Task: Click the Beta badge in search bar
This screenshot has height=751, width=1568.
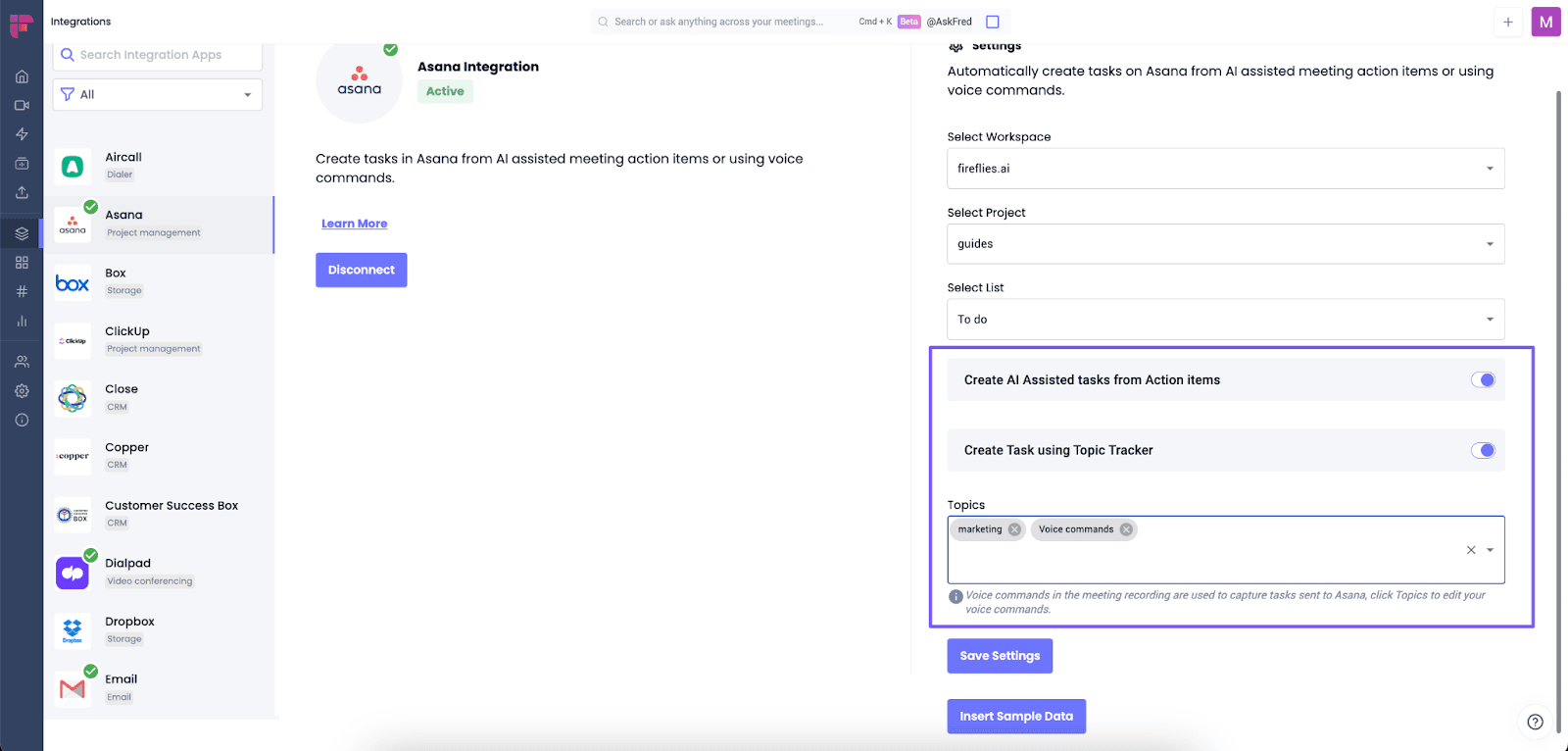Action: 909,22
